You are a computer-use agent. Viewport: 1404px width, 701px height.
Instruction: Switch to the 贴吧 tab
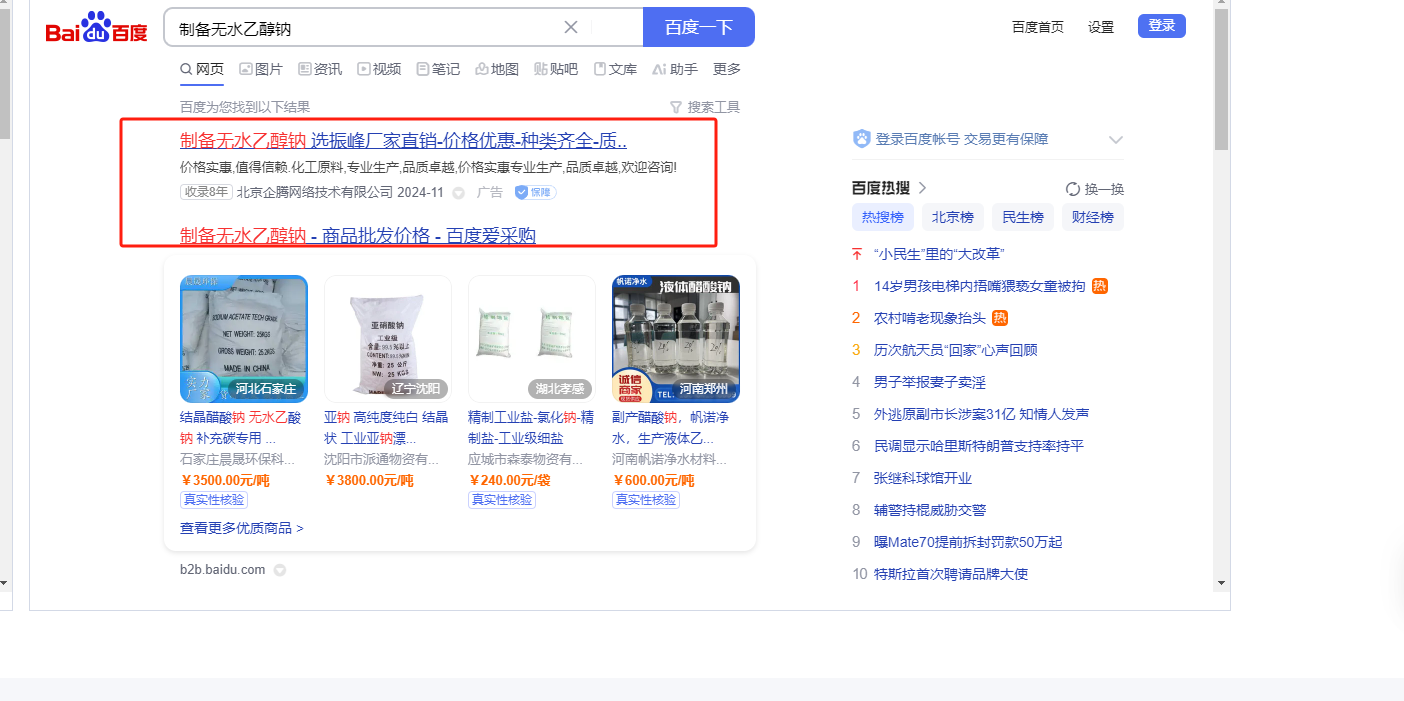click(x=556, y=69)
